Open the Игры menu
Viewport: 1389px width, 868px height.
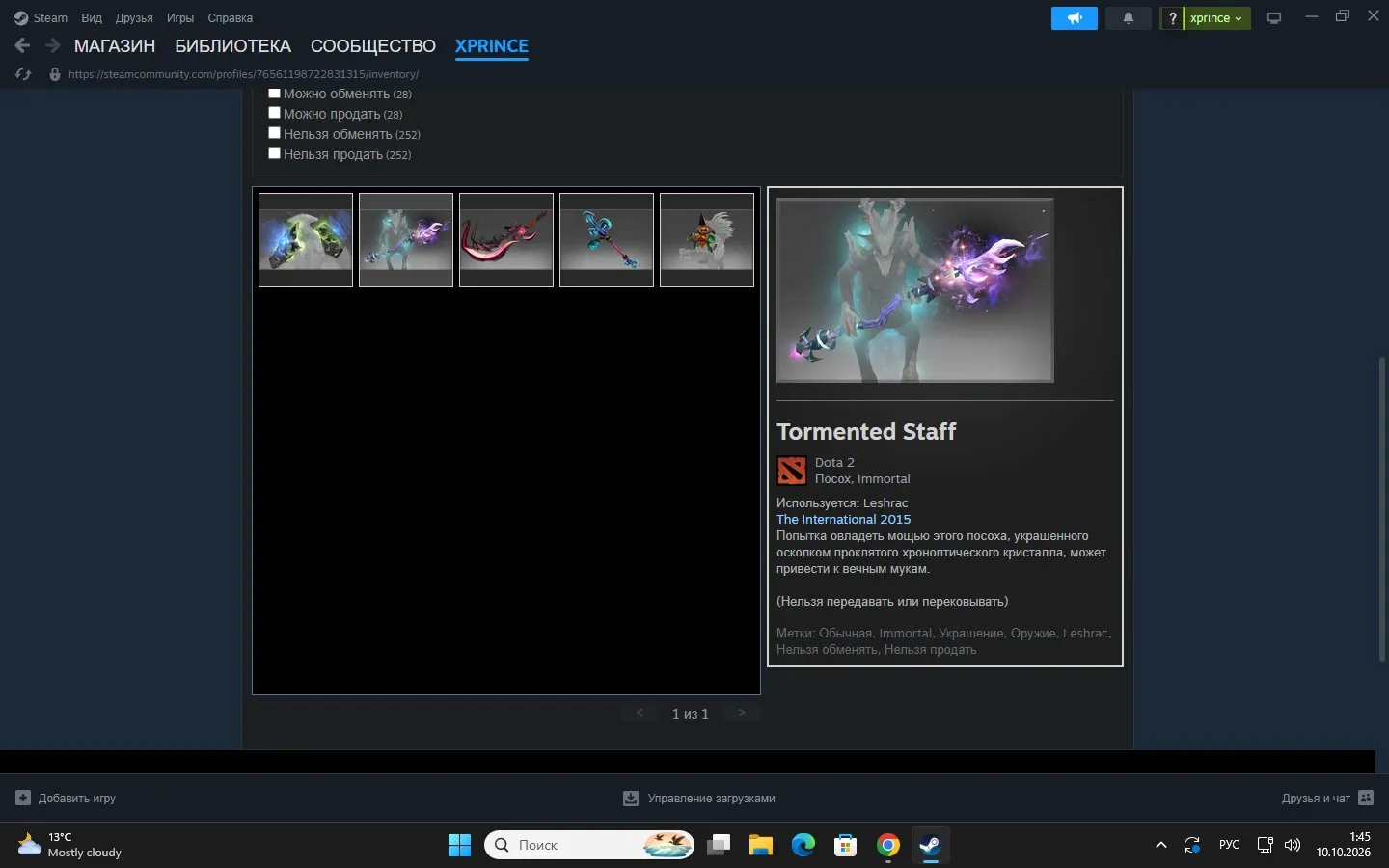click(x=180, y=18)
